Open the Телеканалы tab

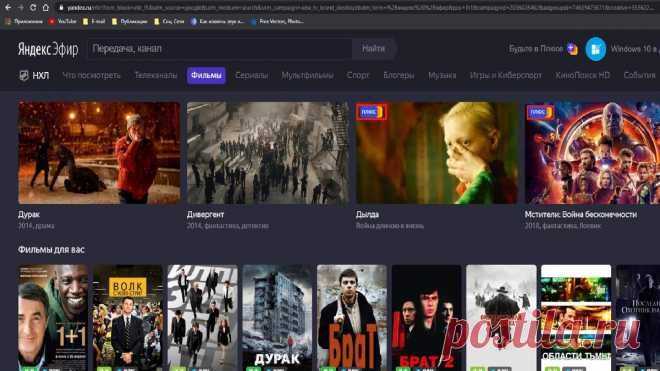coord(156,75)
